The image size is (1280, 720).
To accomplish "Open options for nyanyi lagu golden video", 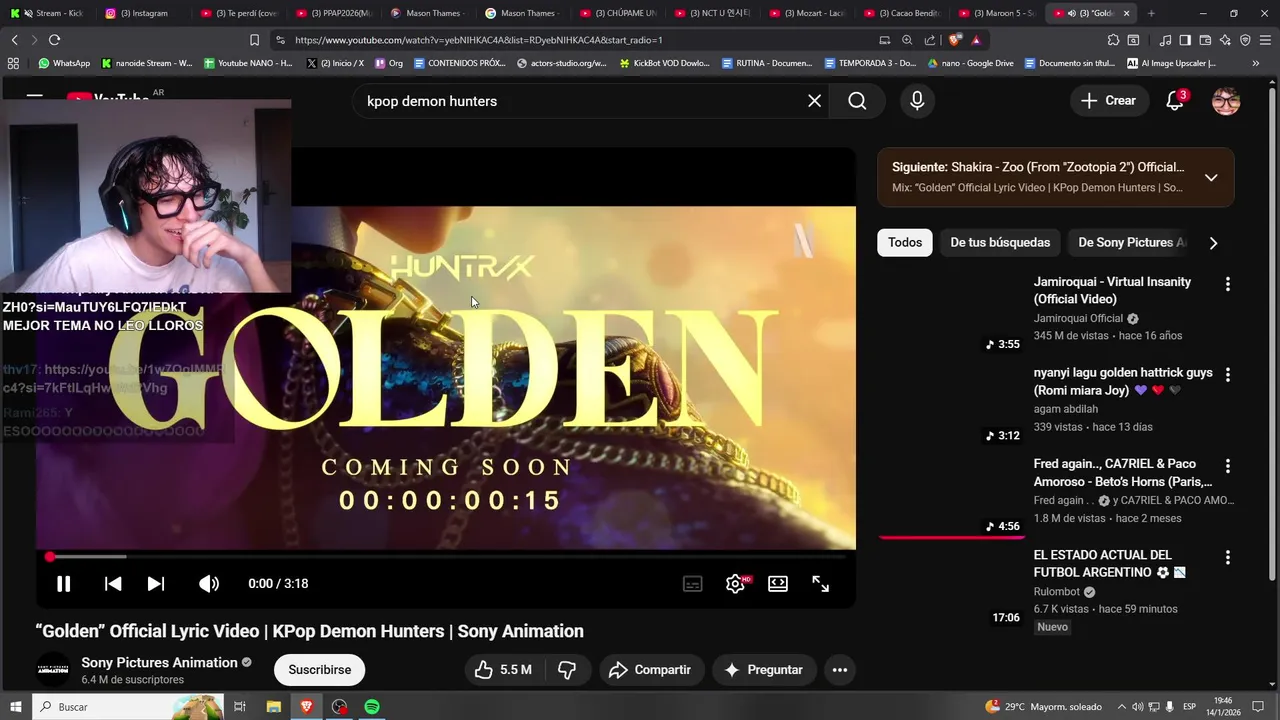I will (x=1227, y=375).
